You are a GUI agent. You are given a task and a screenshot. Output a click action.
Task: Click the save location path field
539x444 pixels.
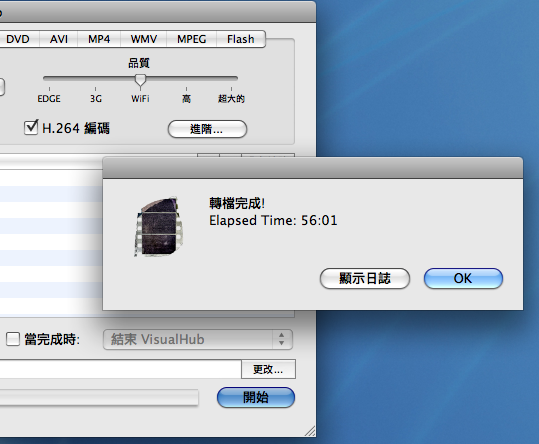[120, 369]
